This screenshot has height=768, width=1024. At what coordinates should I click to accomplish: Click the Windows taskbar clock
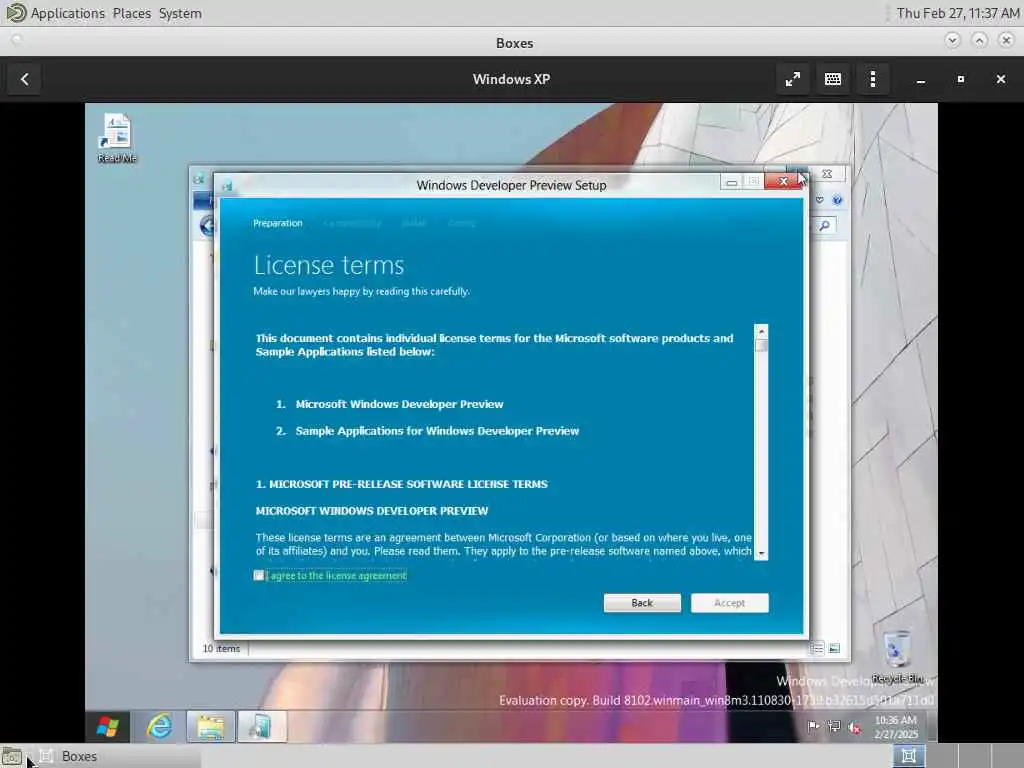point(896,727)
